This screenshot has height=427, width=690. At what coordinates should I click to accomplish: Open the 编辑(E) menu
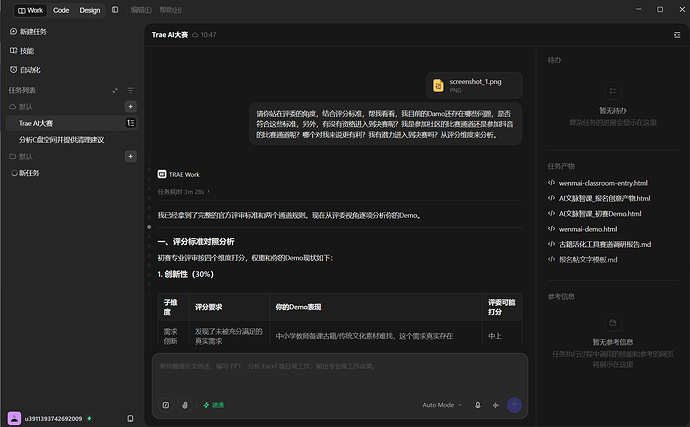point(141,10)
